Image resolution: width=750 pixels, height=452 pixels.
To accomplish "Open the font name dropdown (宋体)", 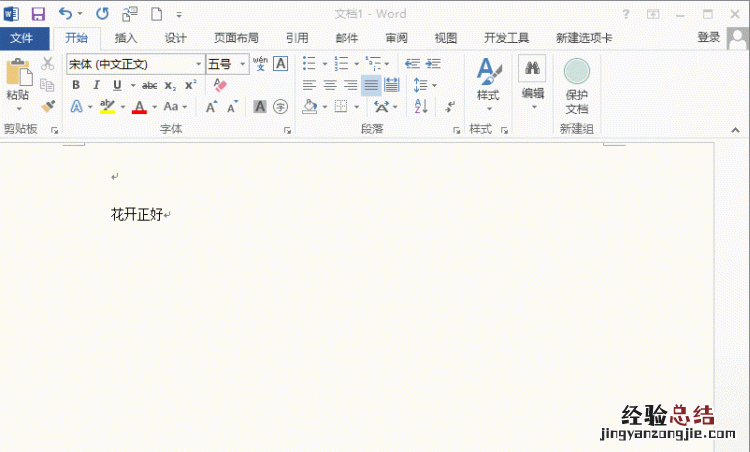I will coord(198,64).
